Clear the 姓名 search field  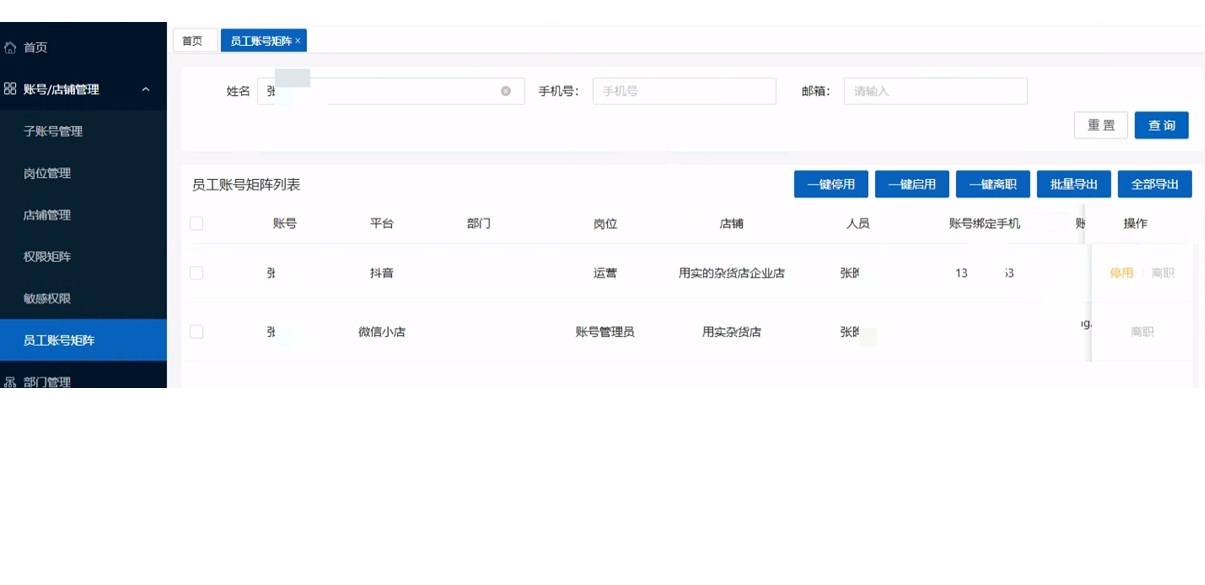pyautogui.click(x=506, y=91)
